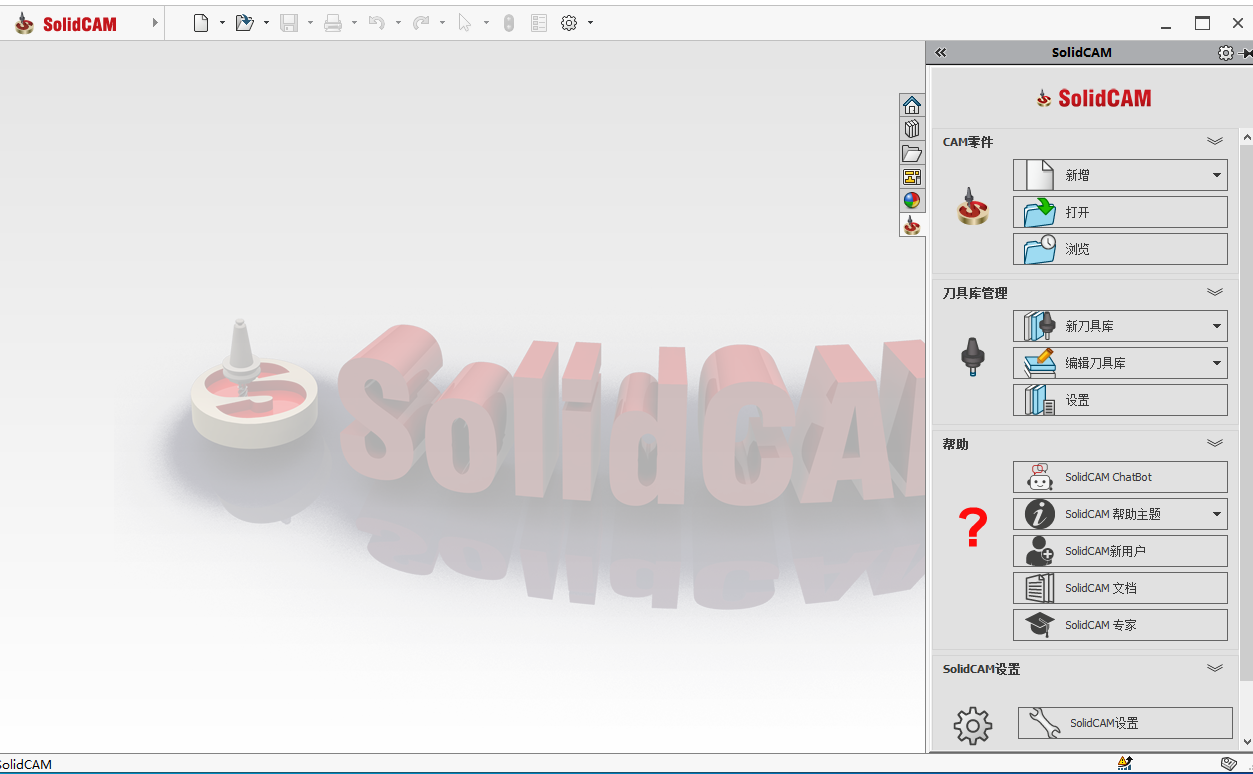1253x774 pixels.
Task: Open the 新刀具库 dropdown arrow
Action: 1217,326
